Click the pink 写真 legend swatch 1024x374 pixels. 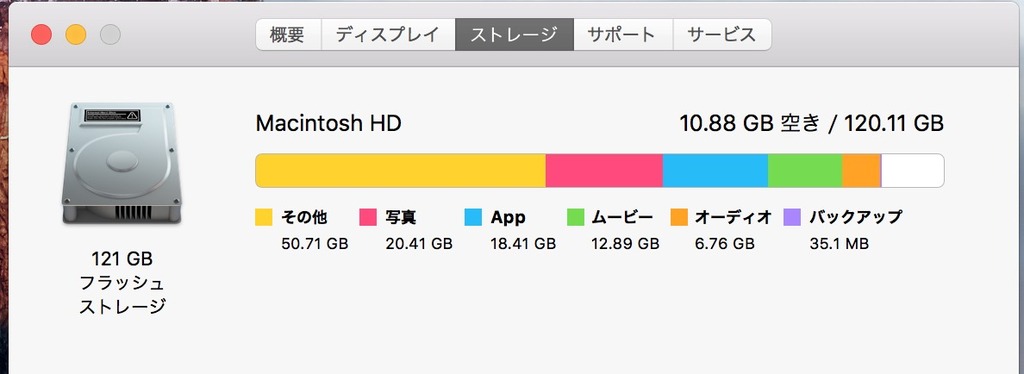pyautogui.click(x=368, y=217)
